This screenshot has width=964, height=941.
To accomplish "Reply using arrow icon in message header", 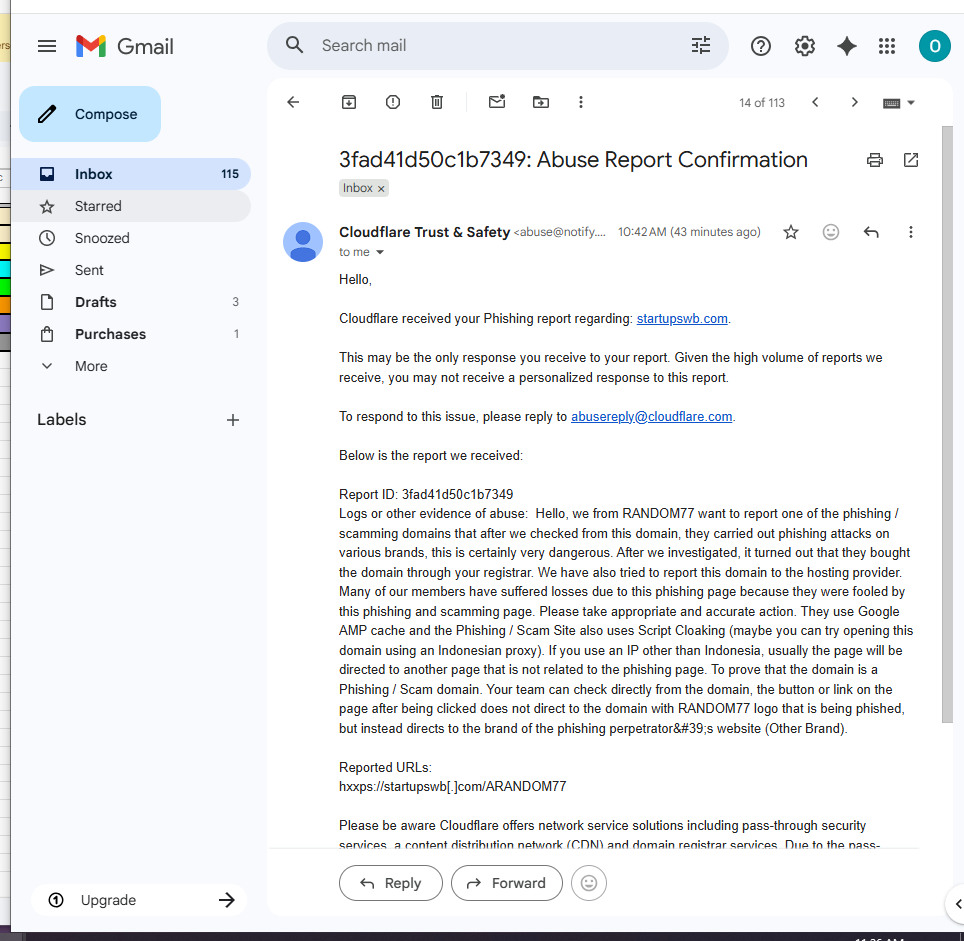I will coord(871,232).
